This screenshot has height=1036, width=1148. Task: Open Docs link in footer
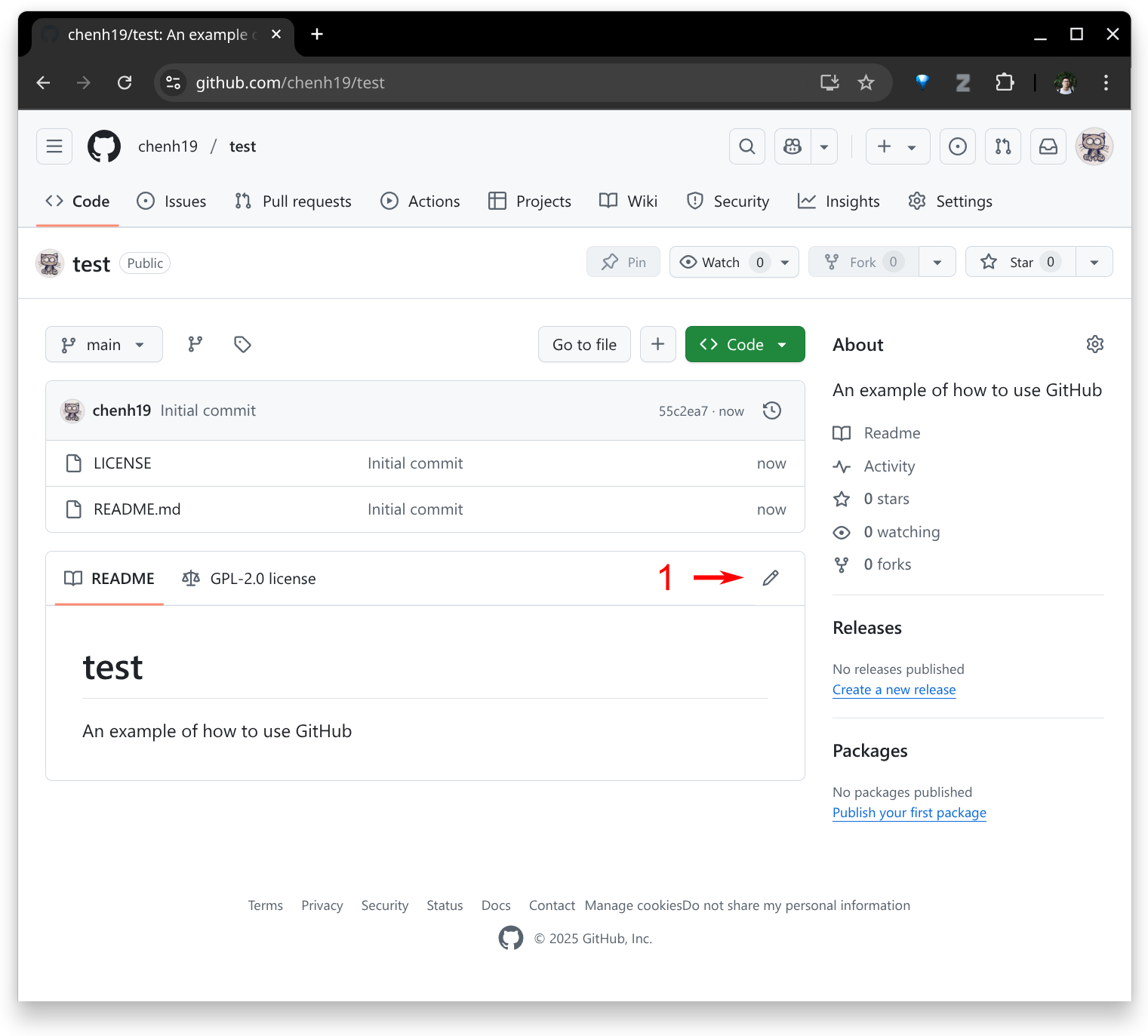tap(496, 905)
